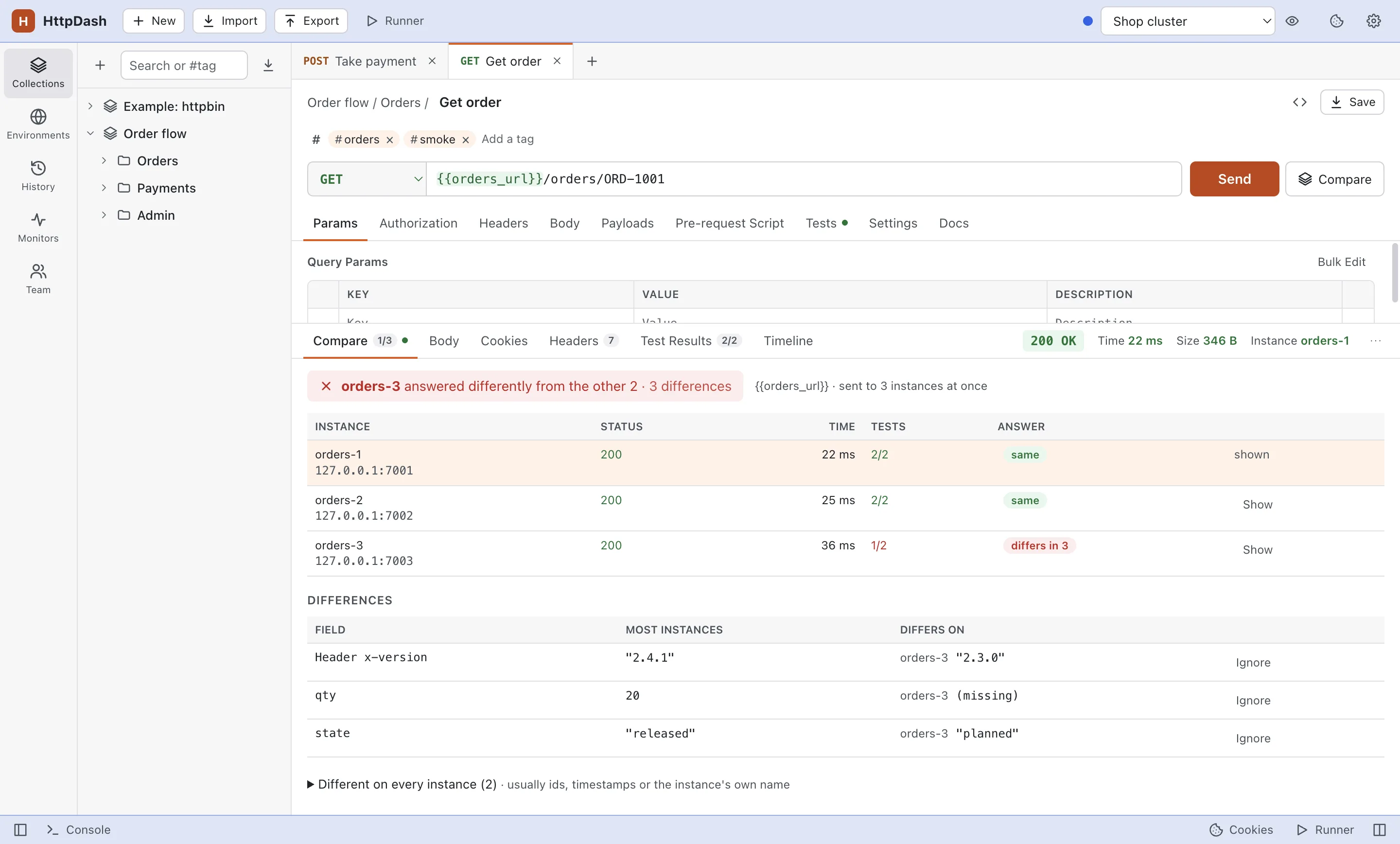The height and width of the screenshot is (844, 1400).
Task: Open the History sidebar panel
Action: click(38, 176)
